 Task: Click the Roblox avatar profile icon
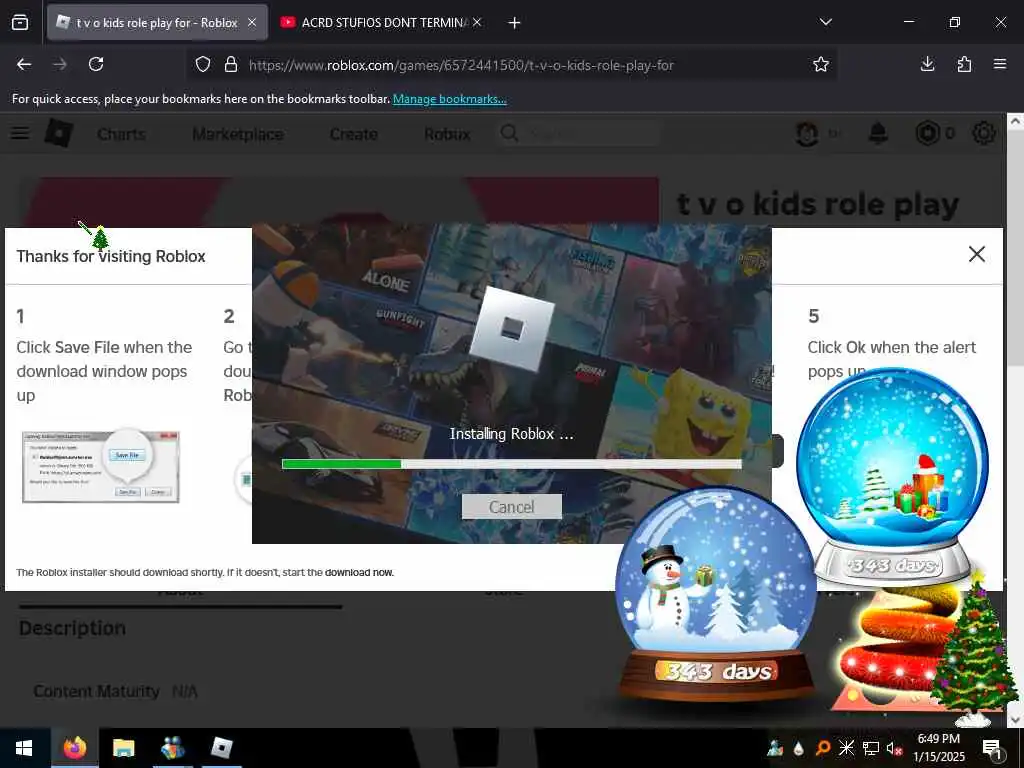click(807, 134)
